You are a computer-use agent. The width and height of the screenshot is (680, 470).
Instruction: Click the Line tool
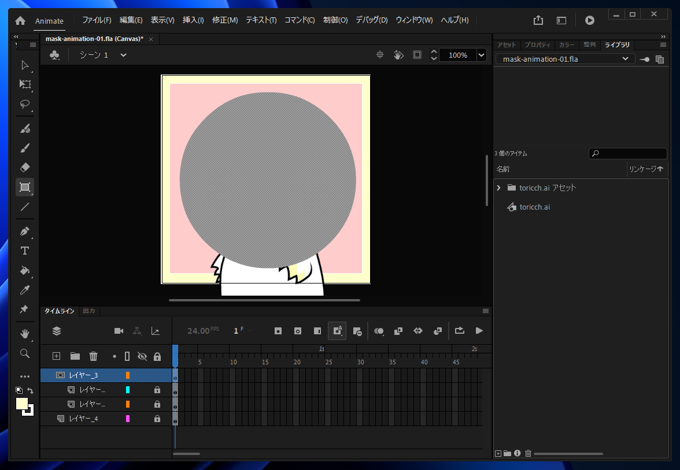[25, 207]
